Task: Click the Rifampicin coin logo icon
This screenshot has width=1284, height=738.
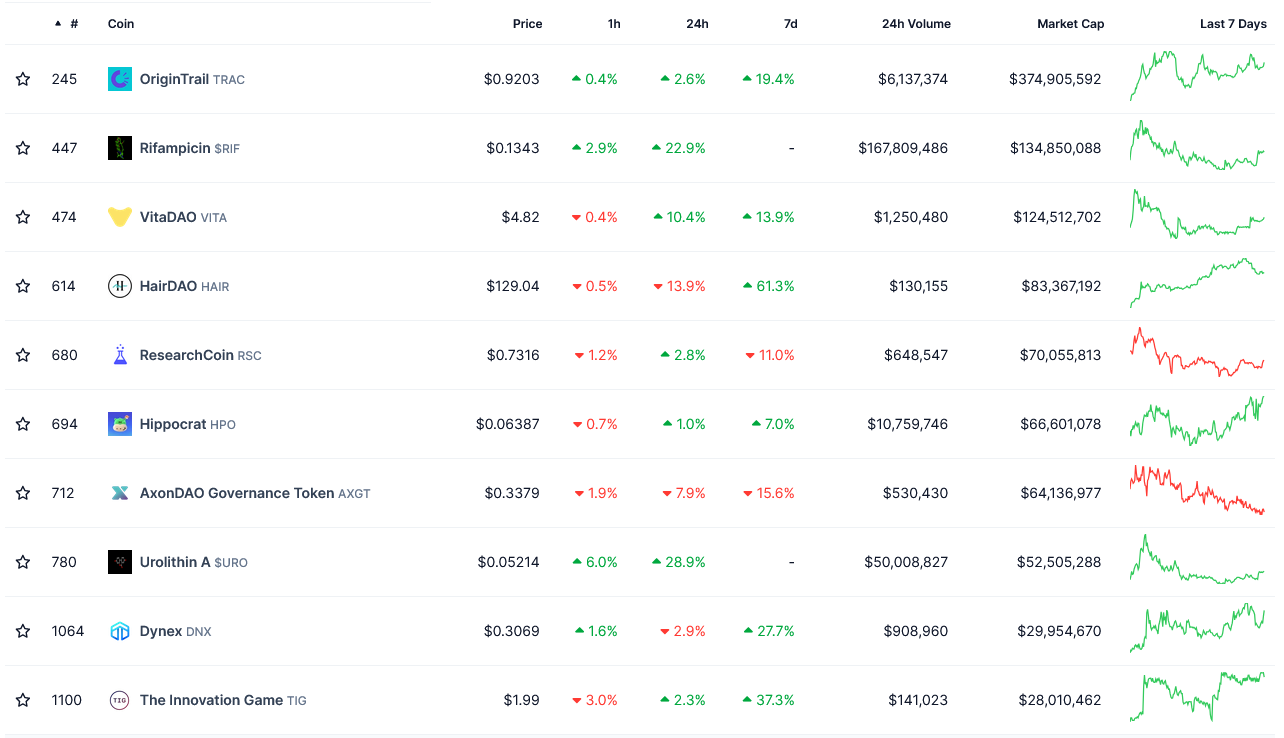Action: [x=120, y=148]
